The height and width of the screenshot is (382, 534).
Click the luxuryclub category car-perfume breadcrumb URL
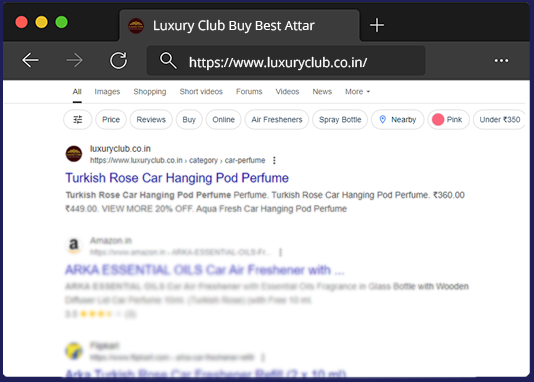point(177,160)
